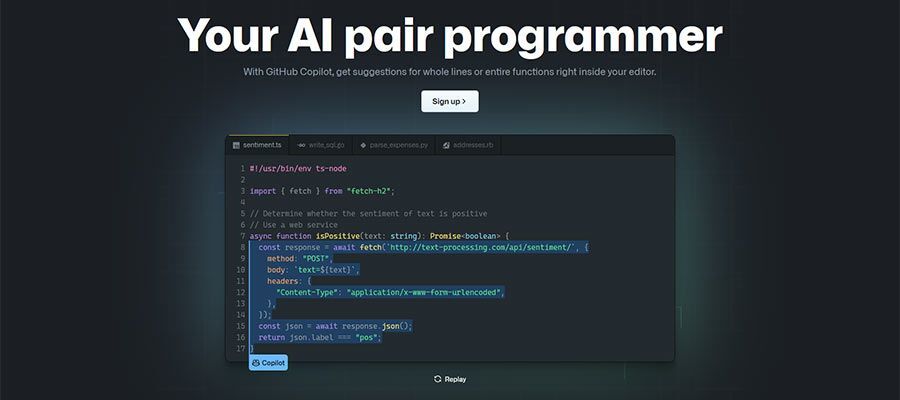Click the "#!/usr/bin/env ts-node" code line
The height and width of the screenshot is (400, 900).
[298, 169]
